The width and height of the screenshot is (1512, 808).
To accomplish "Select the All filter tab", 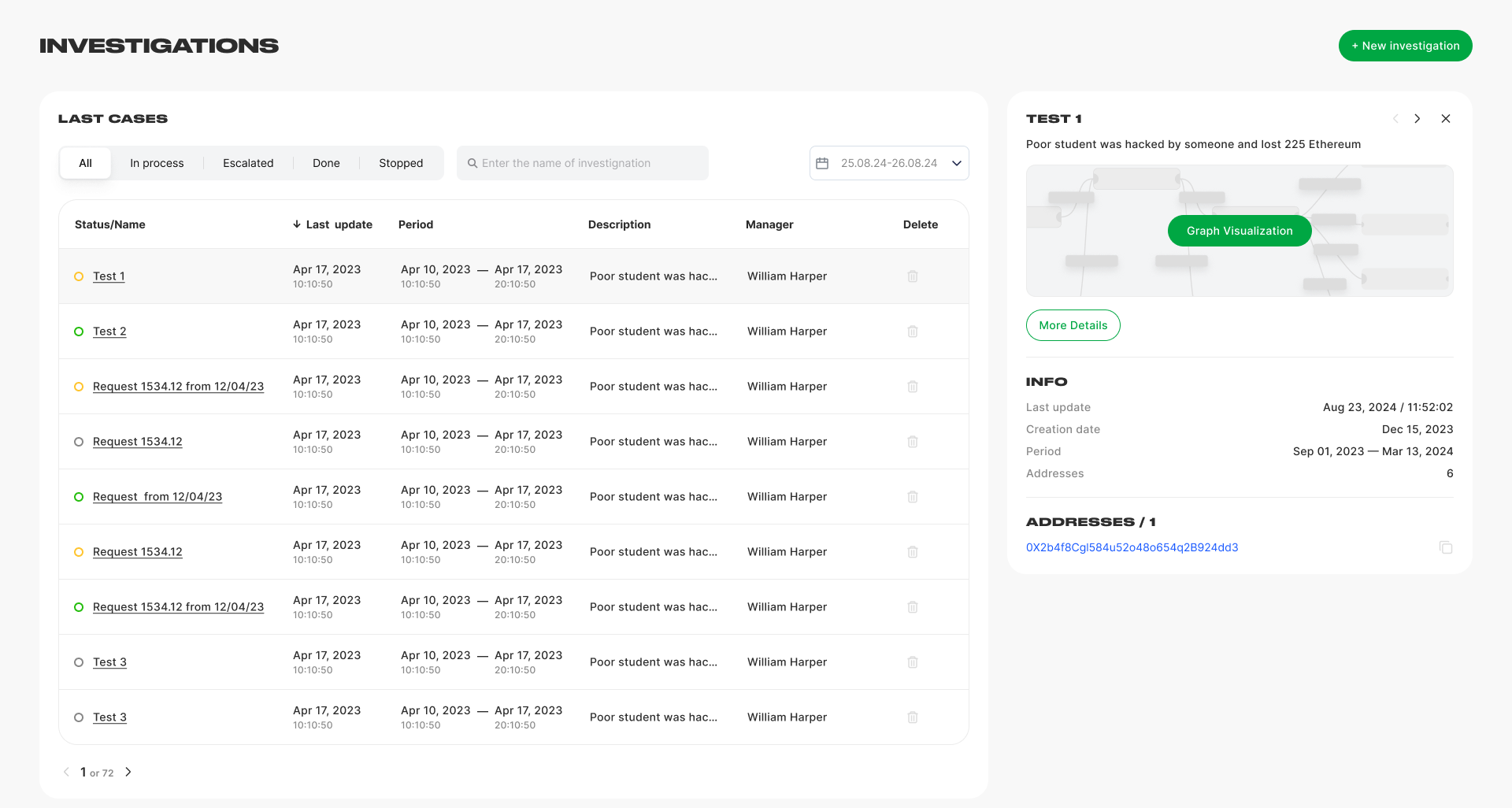I will (x=85, y=163).
